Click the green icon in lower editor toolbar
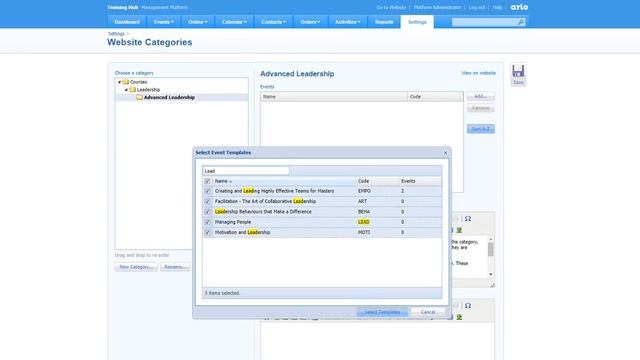Image resolution: width=640 pixels, height=360 pixels. (x=459, y=317)
